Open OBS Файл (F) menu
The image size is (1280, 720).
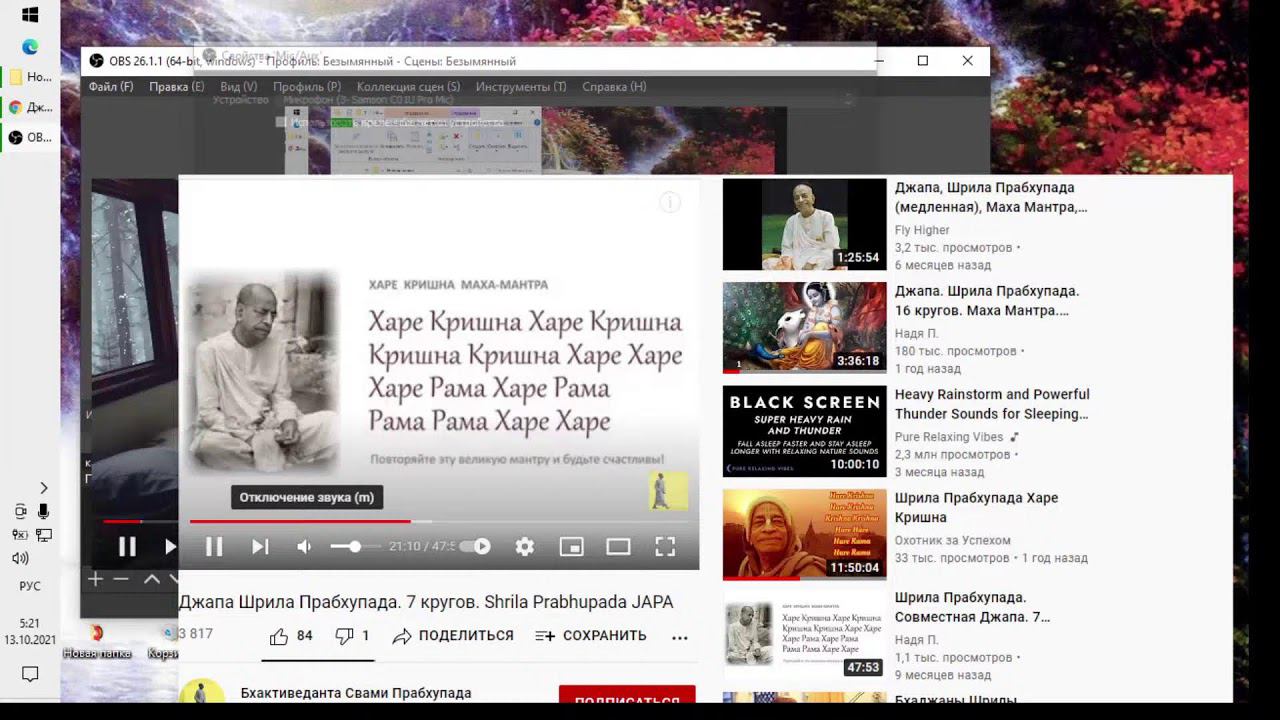(x=111, y=87)
